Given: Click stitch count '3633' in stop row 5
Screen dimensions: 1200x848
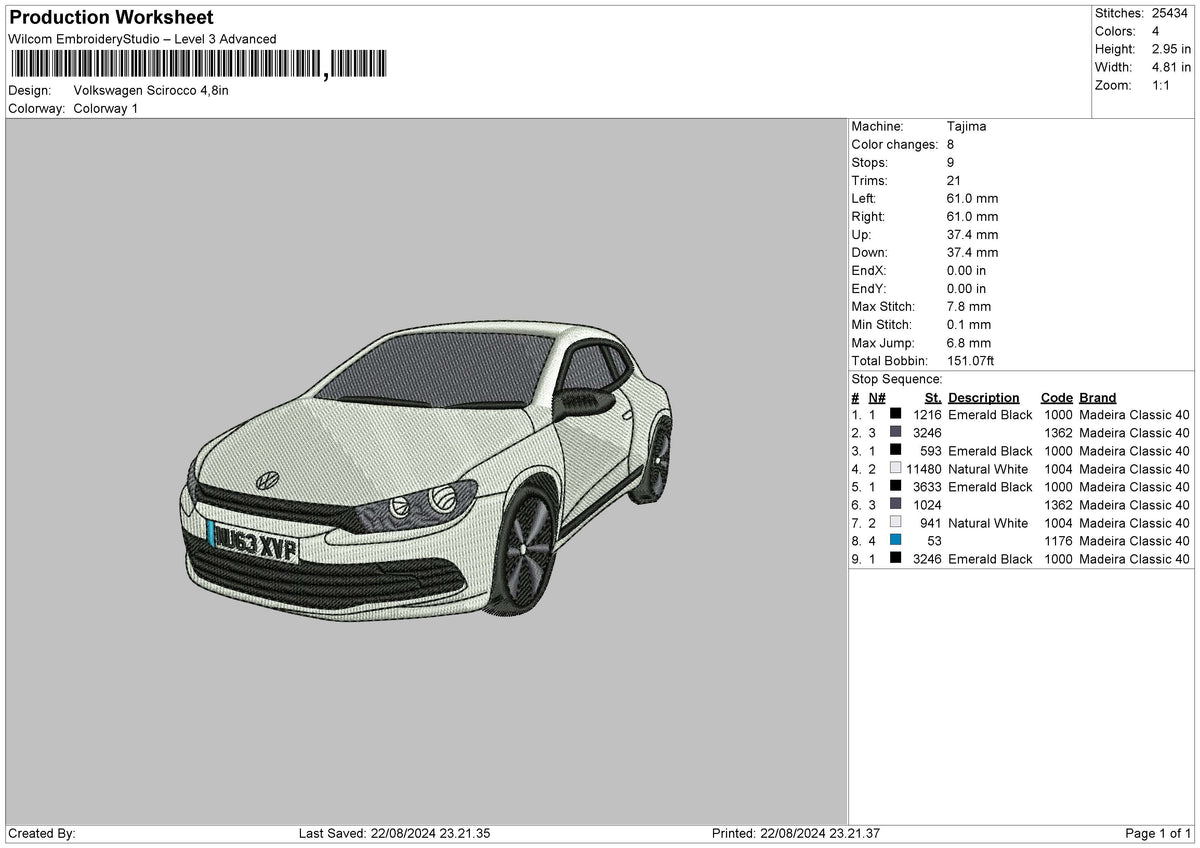Looking at the screenshot, I should pos(928,487).
